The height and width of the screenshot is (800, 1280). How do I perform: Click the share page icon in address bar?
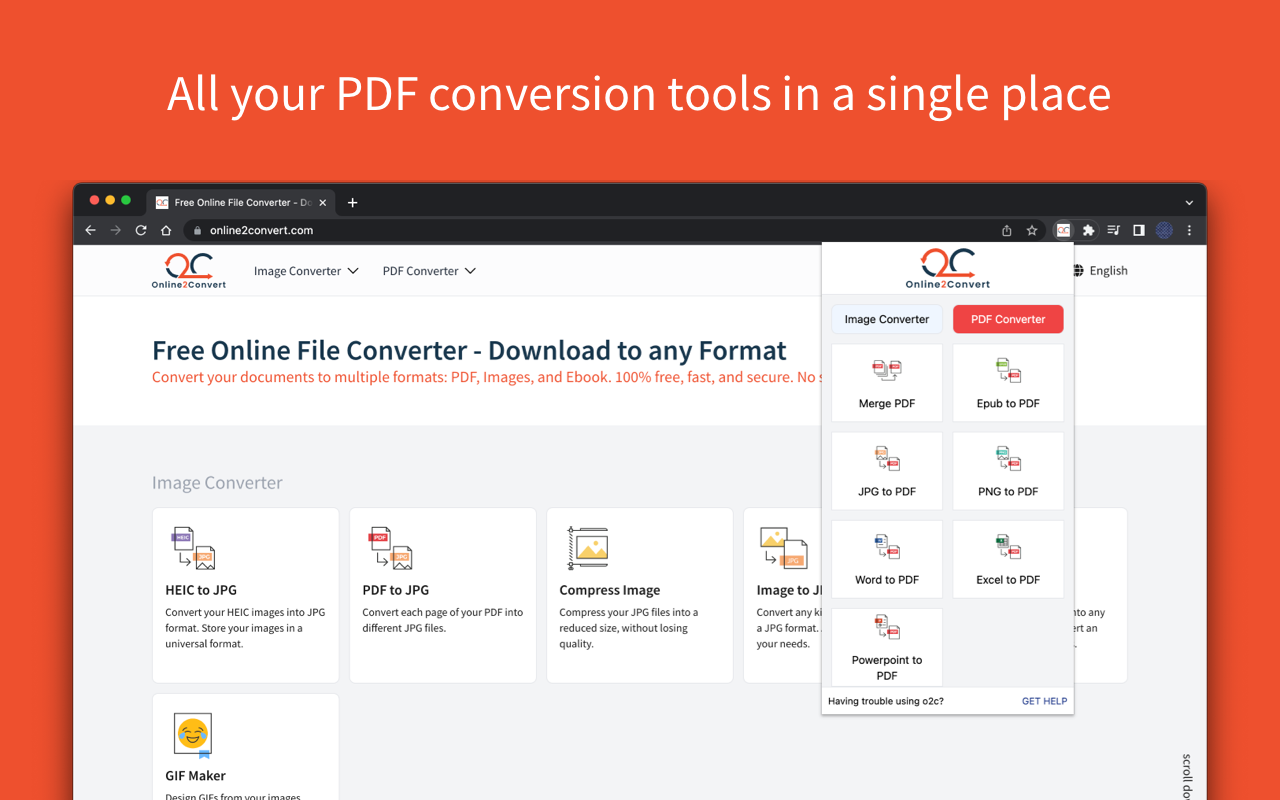coord(1007,230)
